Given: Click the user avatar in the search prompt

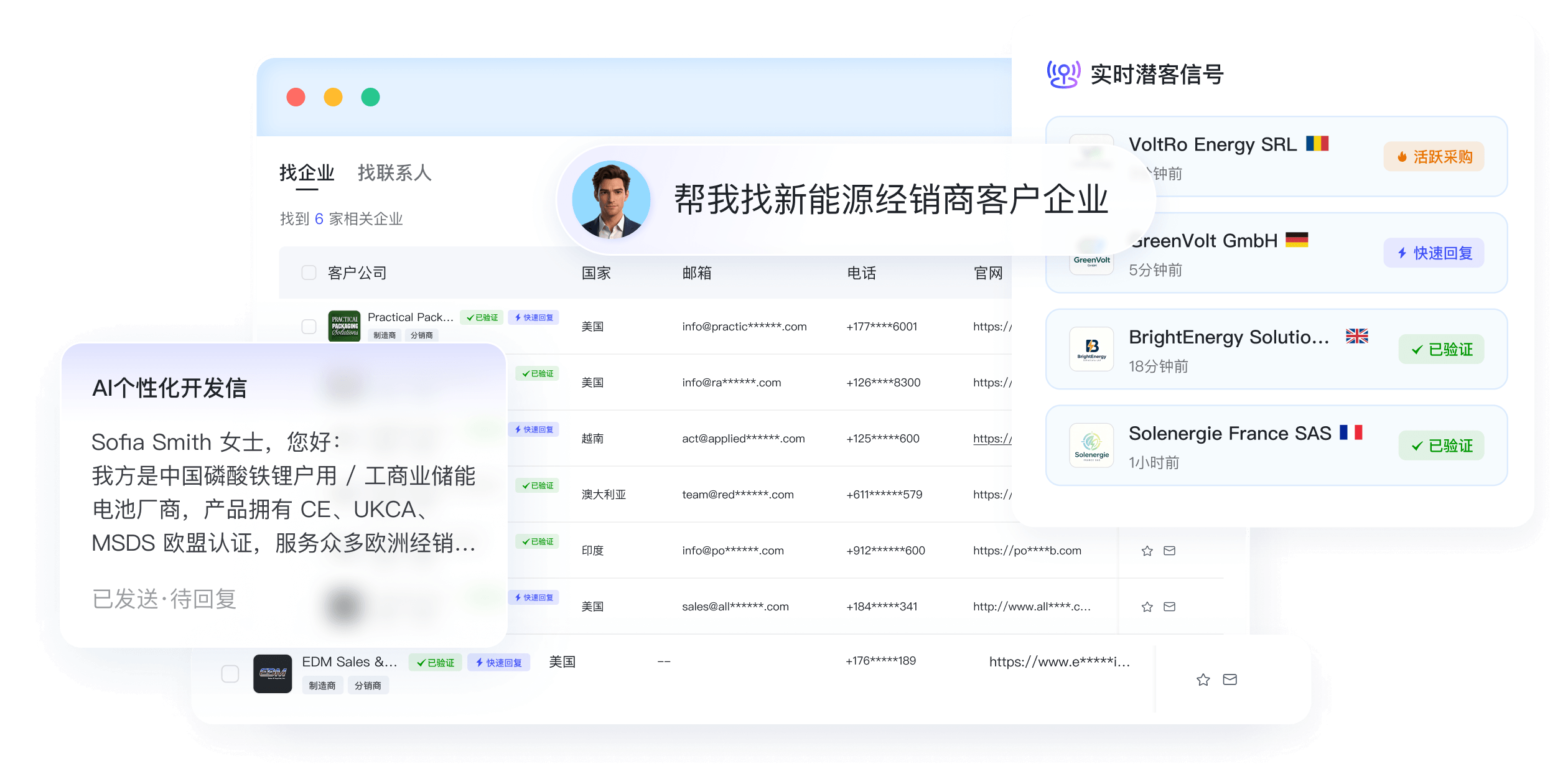Looking at the screenshot, I should [x=611, y=200].
